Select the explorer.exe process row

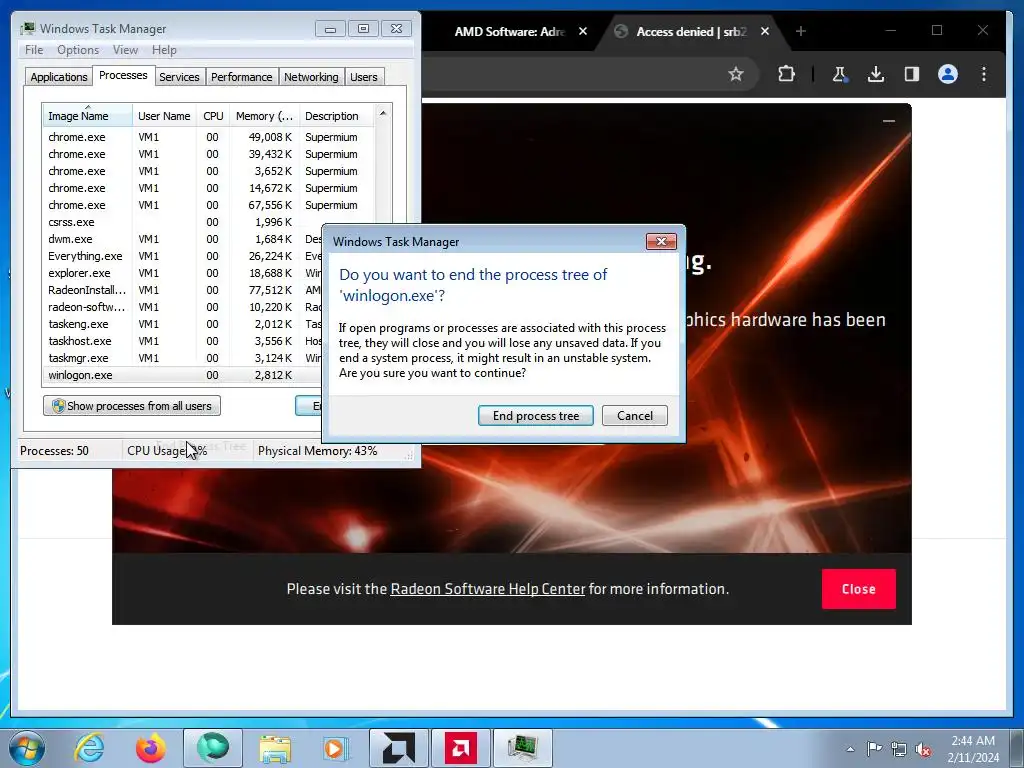tap(183, 273)
